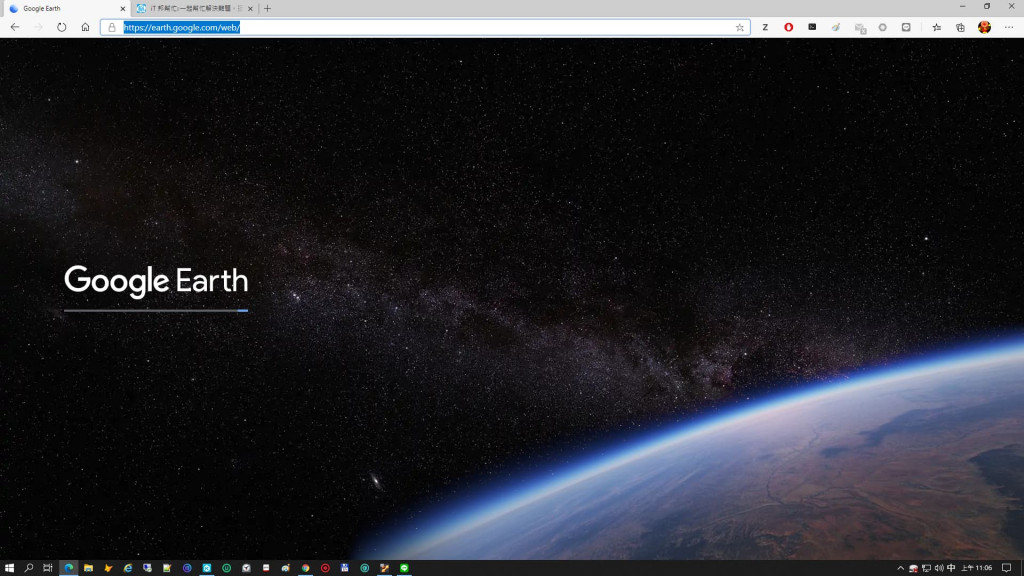Close the second browser tab
Image resolution: width=1024 pixels, height=576 pixels.
pos(250,8)
